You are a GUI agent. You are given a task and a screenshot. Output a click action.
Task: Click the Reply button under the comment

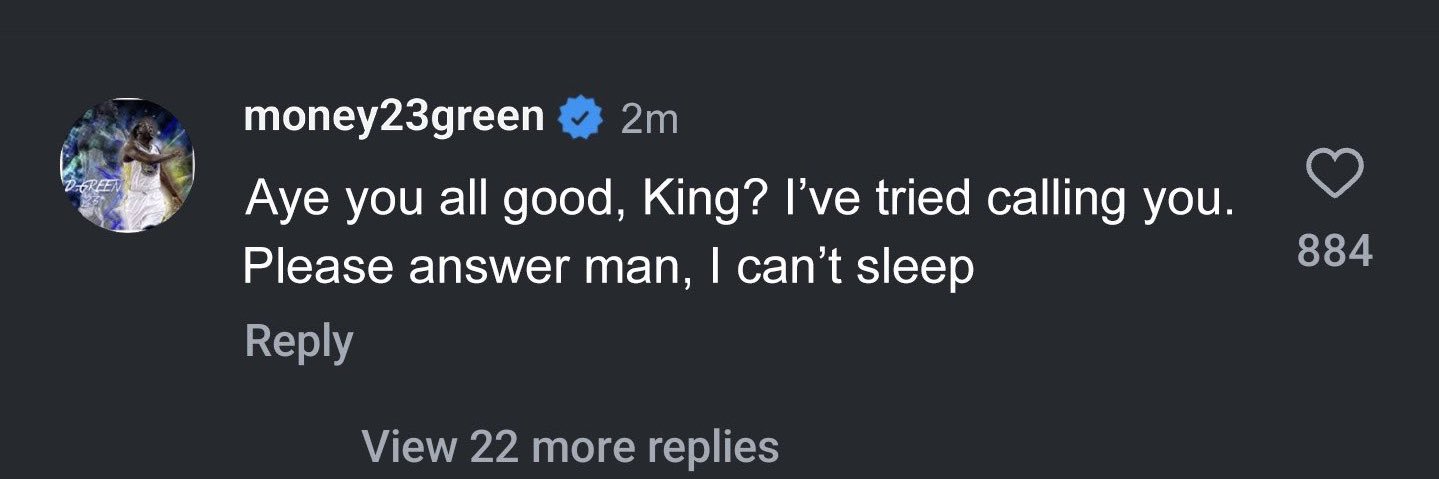(298, 341)
